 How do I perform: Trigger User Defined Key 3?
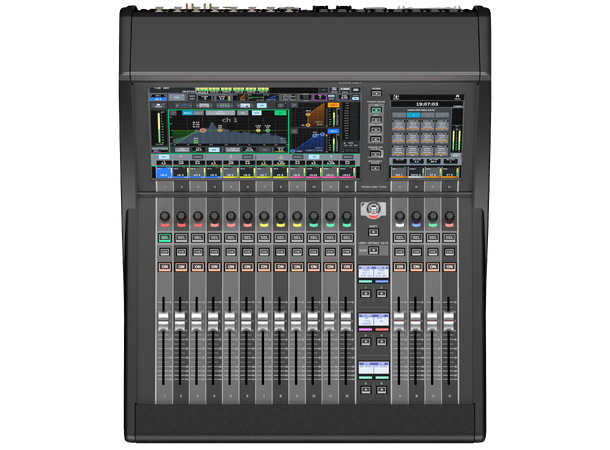(366, 341)
